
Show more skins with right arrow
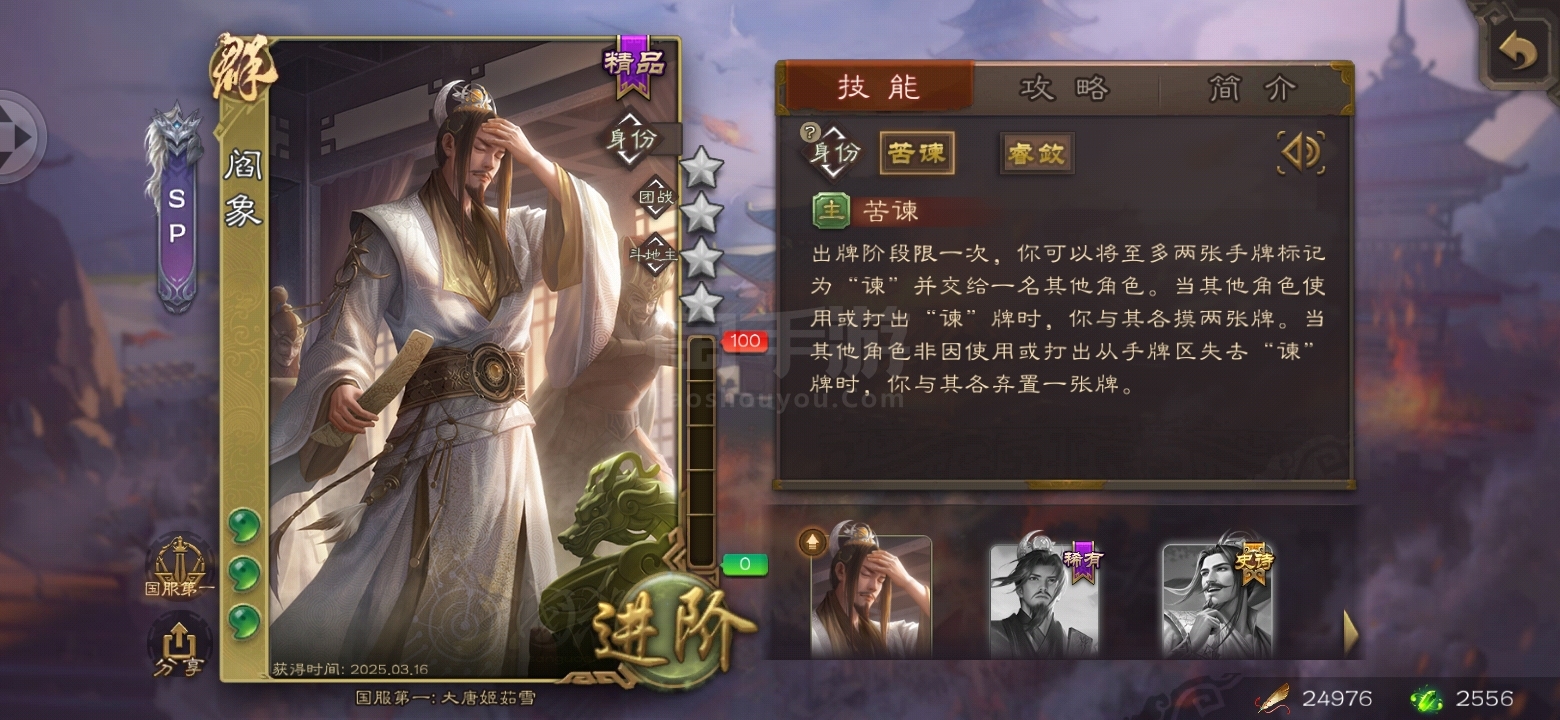point(1351,631)
